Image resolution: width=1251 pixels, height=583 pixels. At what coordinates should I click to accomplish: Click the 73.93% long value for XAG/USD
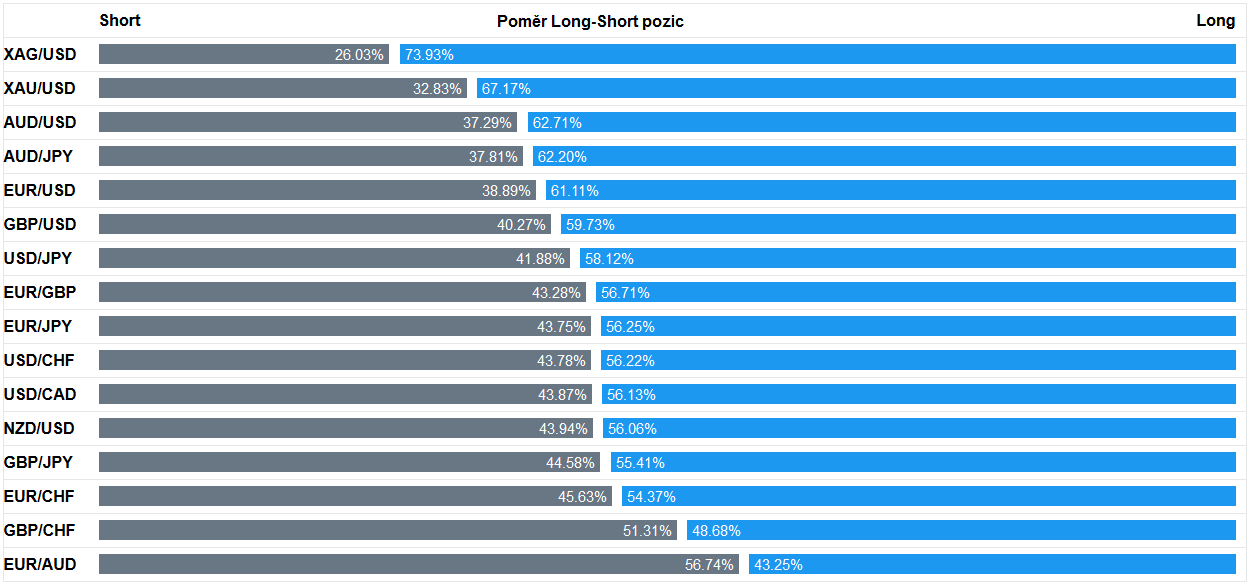click(x=429, y=54)
